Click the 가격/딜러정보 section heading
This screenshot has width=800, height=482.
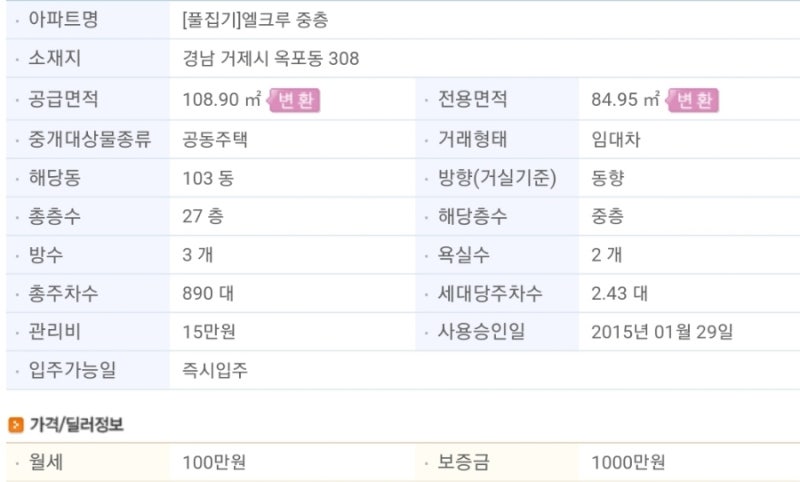point(77,424)
